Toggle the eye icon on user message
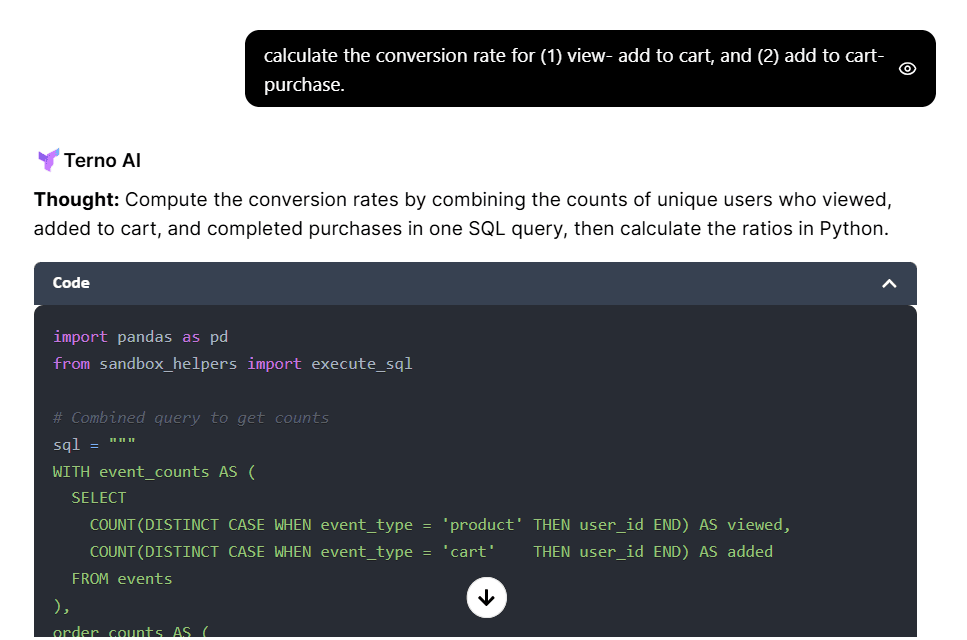 907,69
